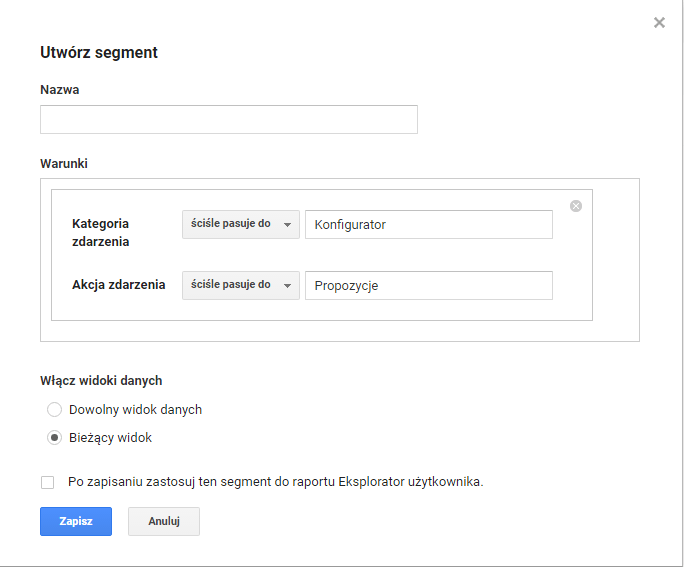Click the Utwórz segment dialog heading
The width and height of the screenshot is (684, 567).
(x=99, y=53)
